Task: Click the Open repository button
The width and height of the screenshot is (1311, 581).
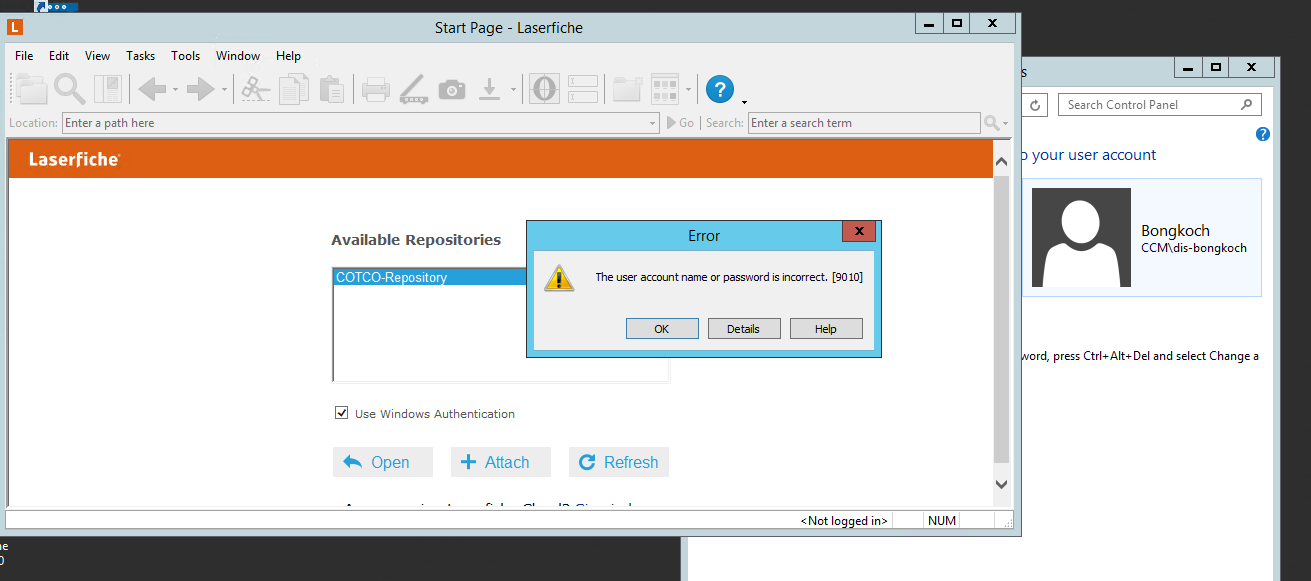Action: 383,462
